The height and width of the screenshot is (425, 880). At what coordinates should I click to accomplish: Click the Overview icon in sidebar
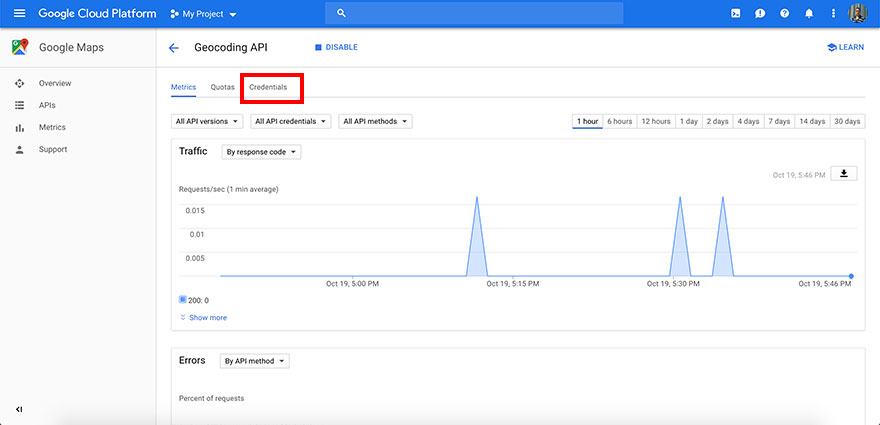pyautogui.click(x=20, y=83)
